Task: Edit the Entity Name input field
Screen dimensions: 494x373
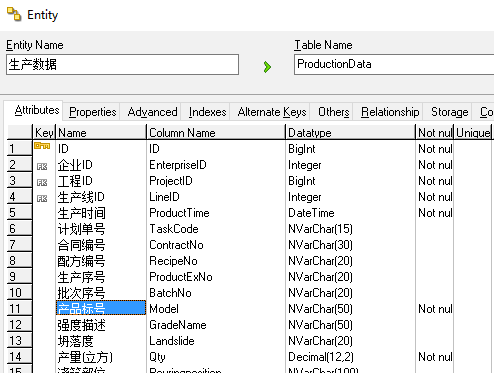Action: (x=122, y=65)
